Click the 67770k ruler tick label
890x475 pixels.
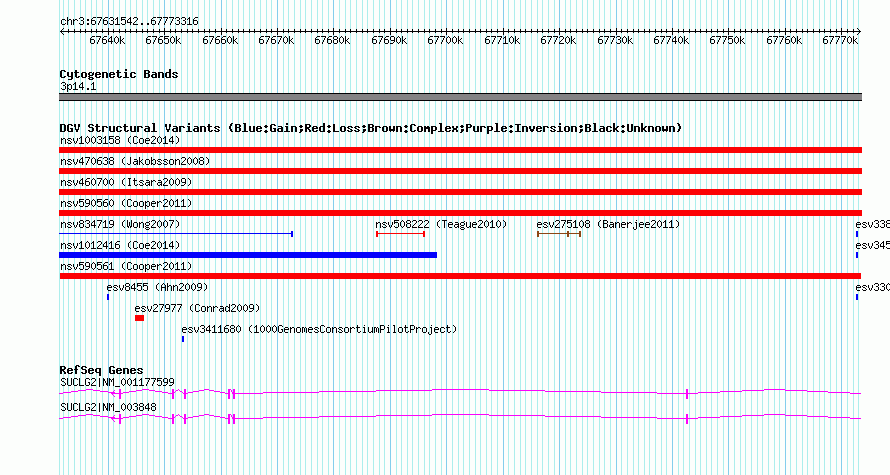840,40
